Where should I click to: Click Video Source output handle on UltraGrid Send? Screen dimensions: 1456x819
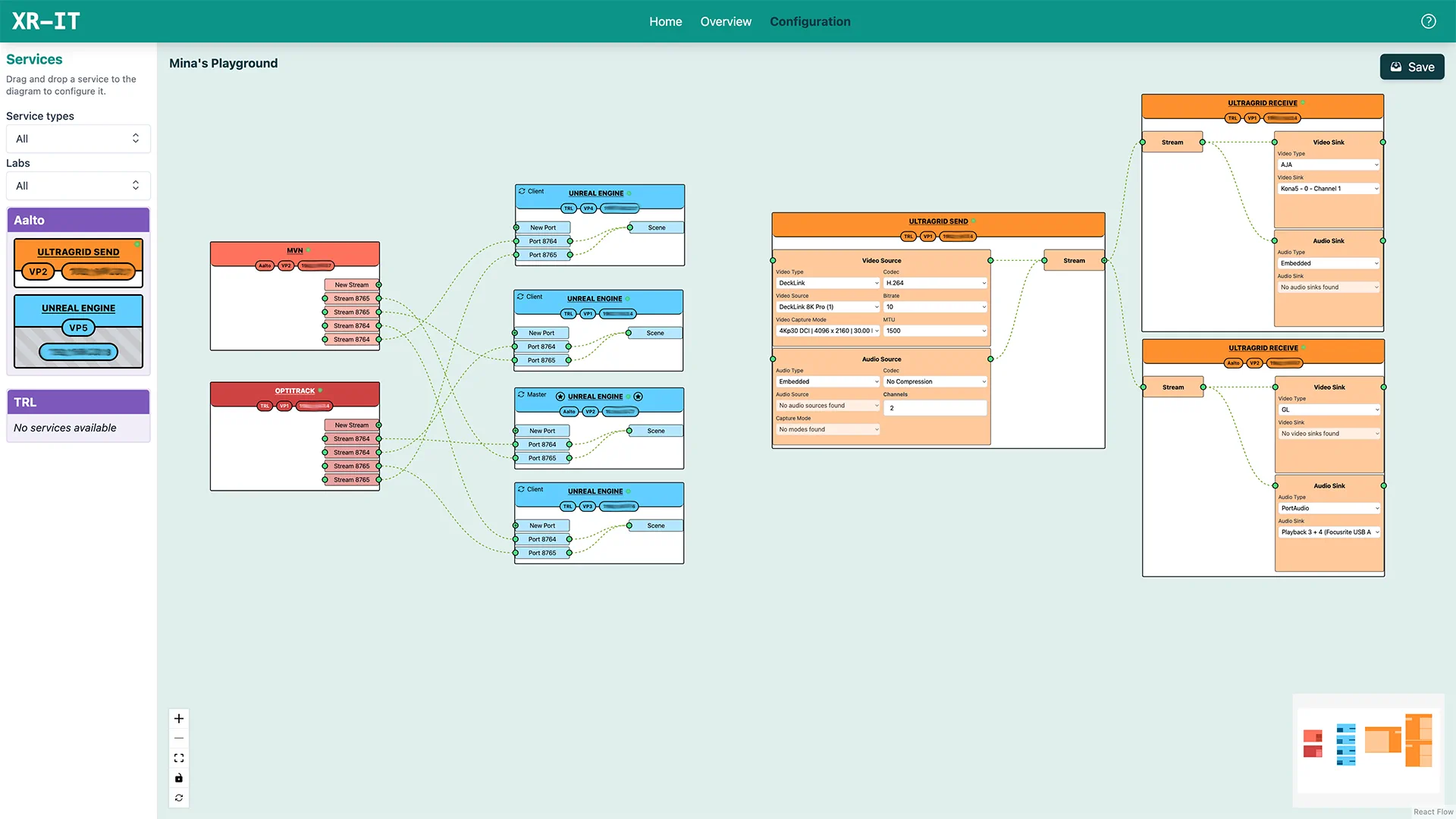[x=990, y=261]
